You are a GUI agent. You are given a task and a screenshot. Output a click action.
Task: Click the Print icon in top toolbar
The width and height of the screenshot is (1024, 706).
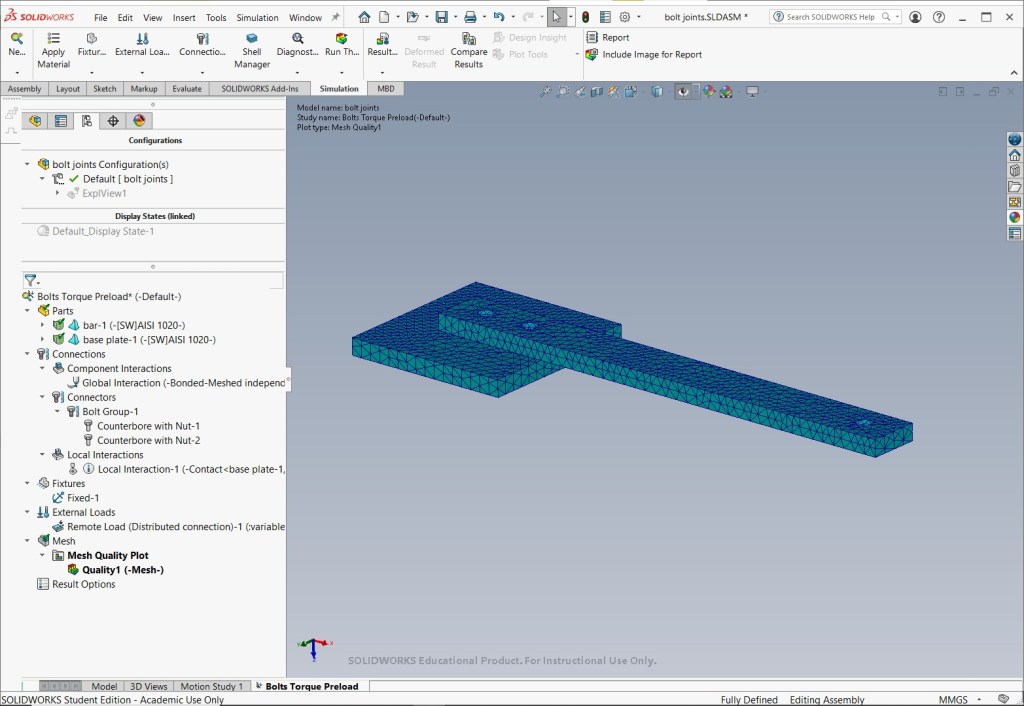coord(470,17)
